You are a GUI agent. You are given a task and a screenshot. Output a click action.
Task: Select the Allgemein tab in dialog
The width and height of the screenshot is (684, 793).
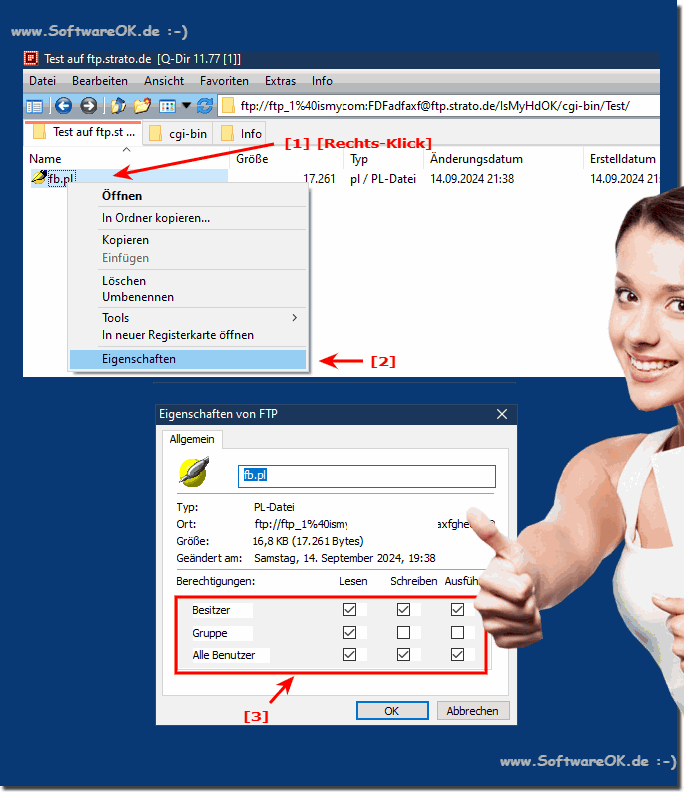(192, 439)
